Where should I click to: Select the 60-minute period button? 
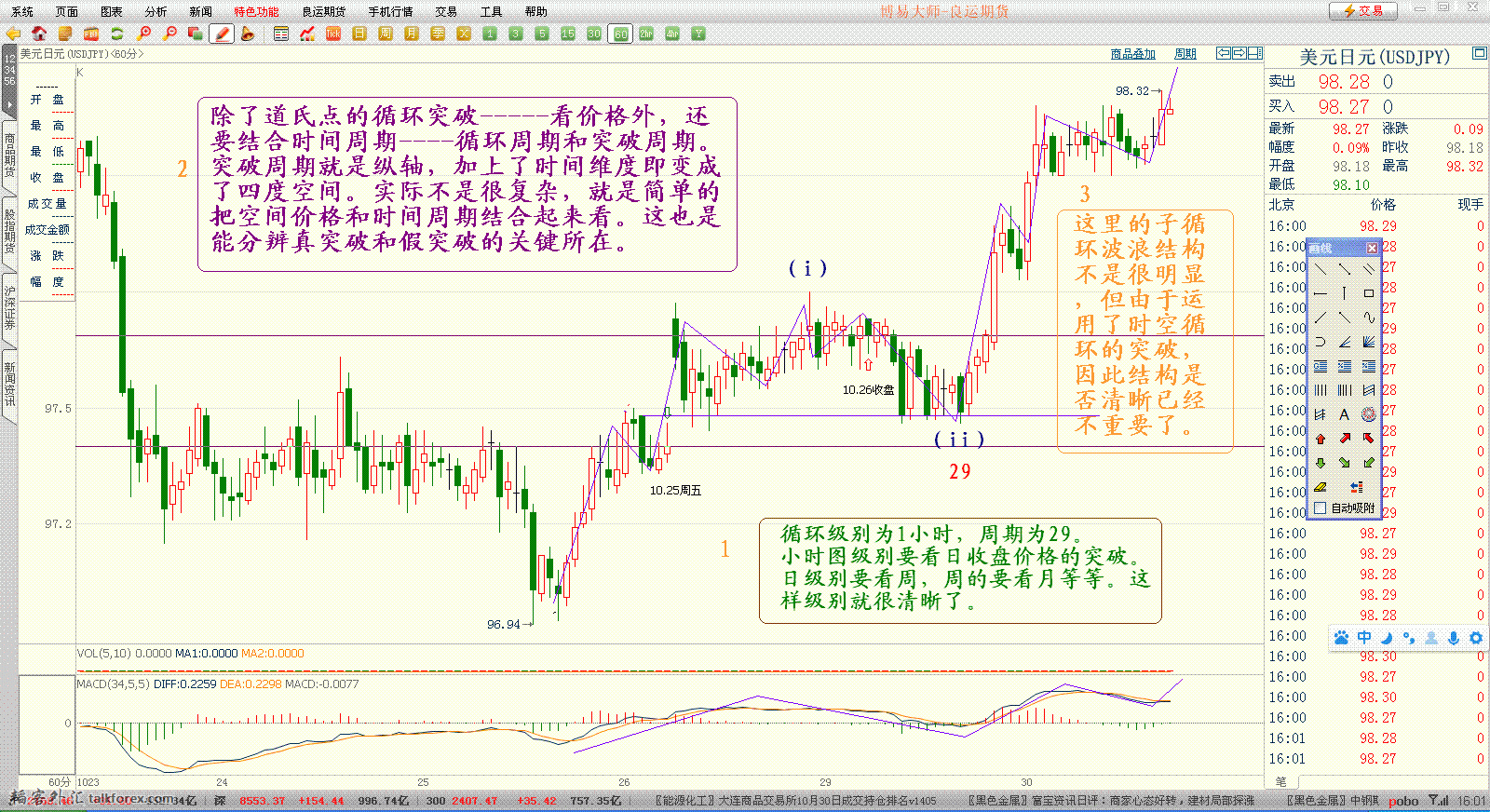coord(620,34)
